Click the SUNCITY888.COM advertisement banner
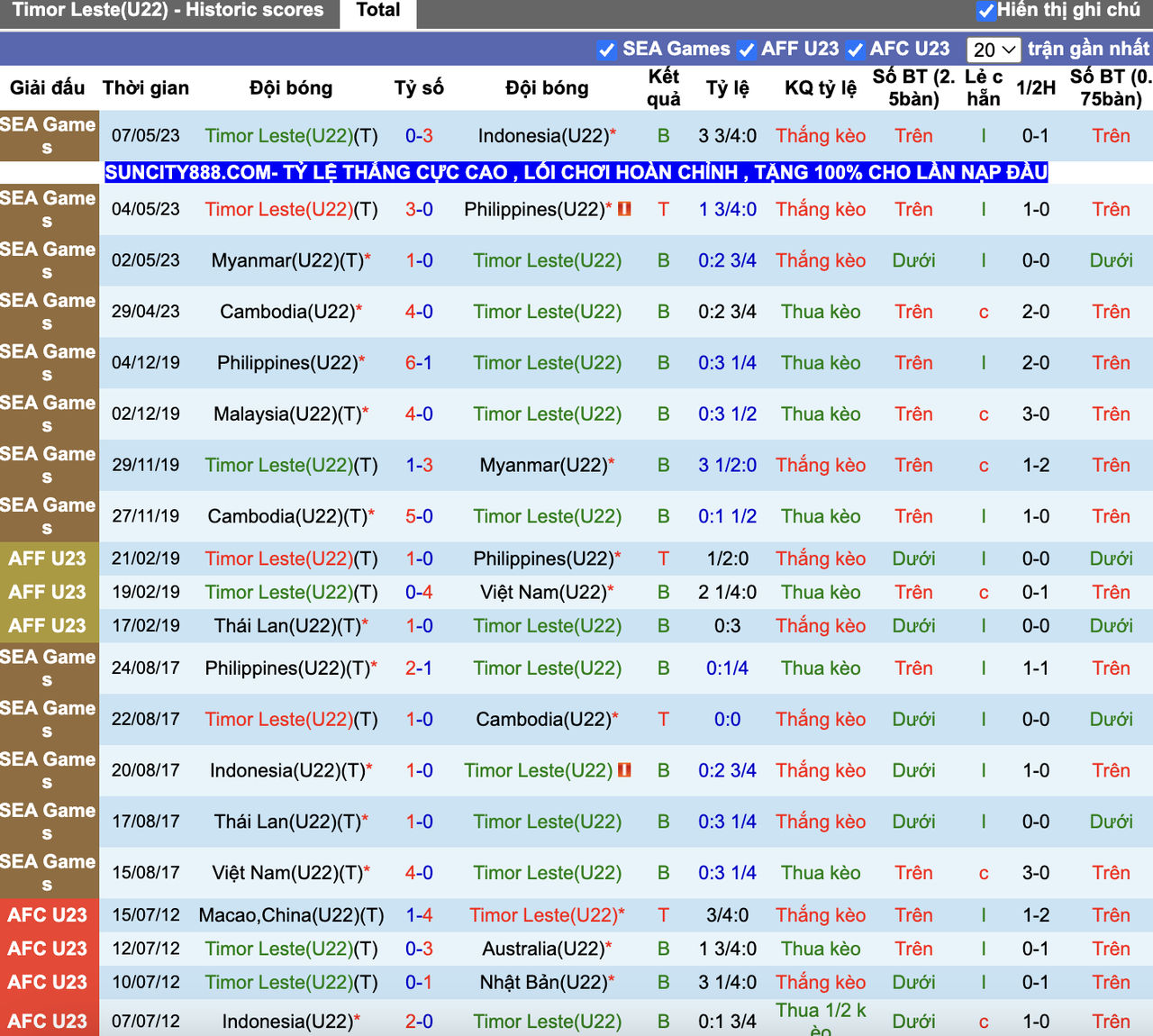Viewport: 1153px width, 1036px height. [x=576, y=172]
